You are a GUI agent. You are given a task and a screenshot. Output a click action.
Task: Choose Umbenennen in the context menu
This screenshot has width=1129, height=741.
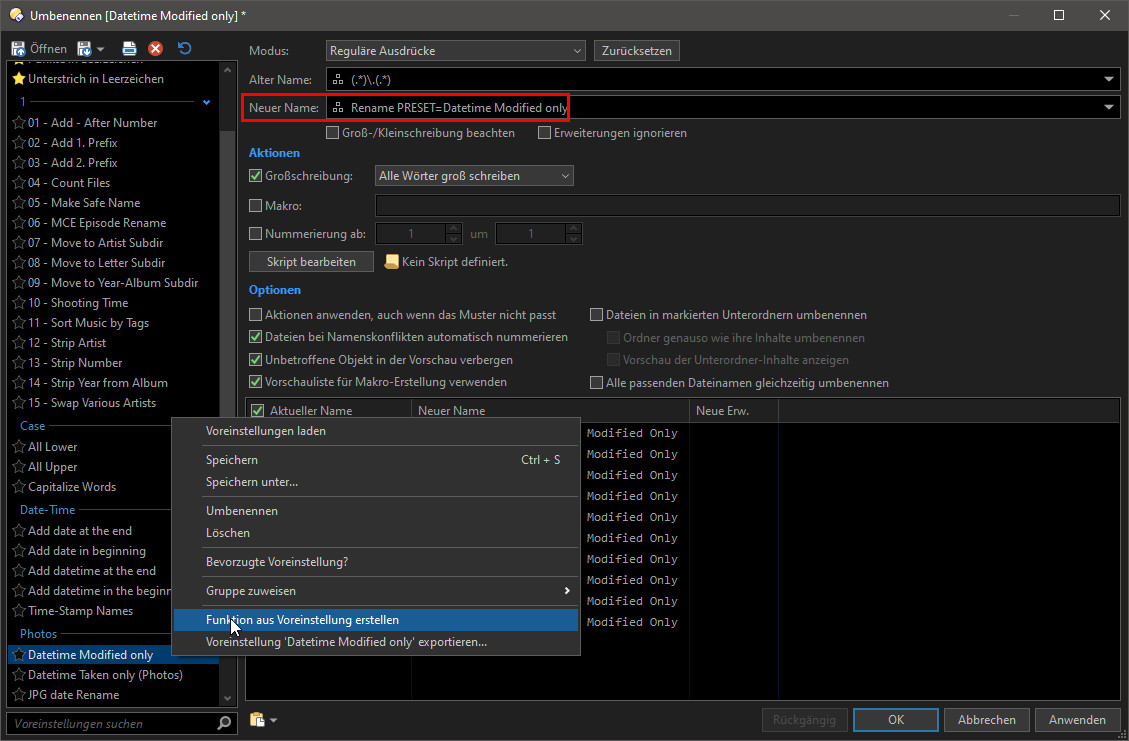(x=376, y=511)
